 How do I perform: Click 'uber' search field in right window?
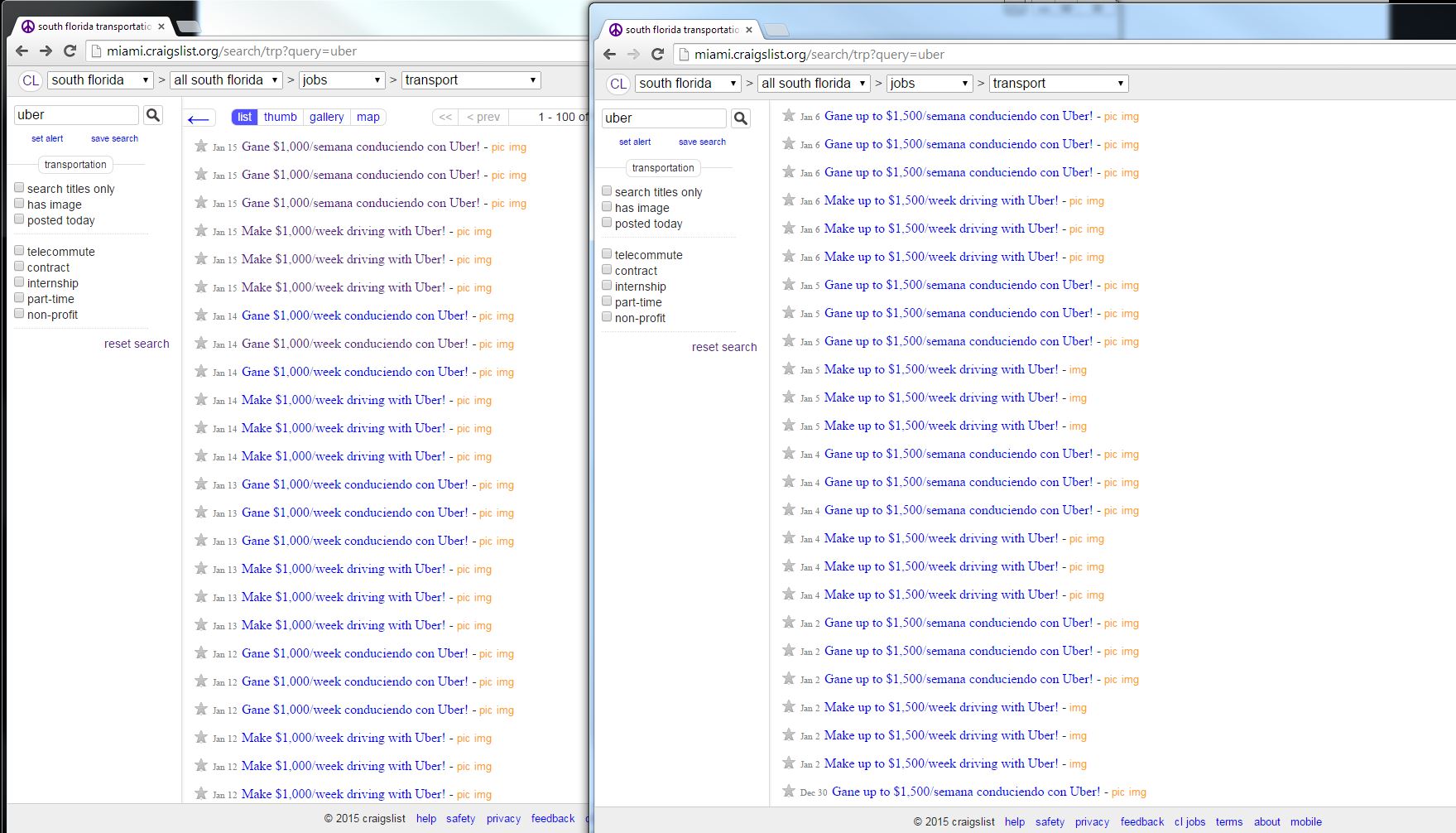coord(664,118)
